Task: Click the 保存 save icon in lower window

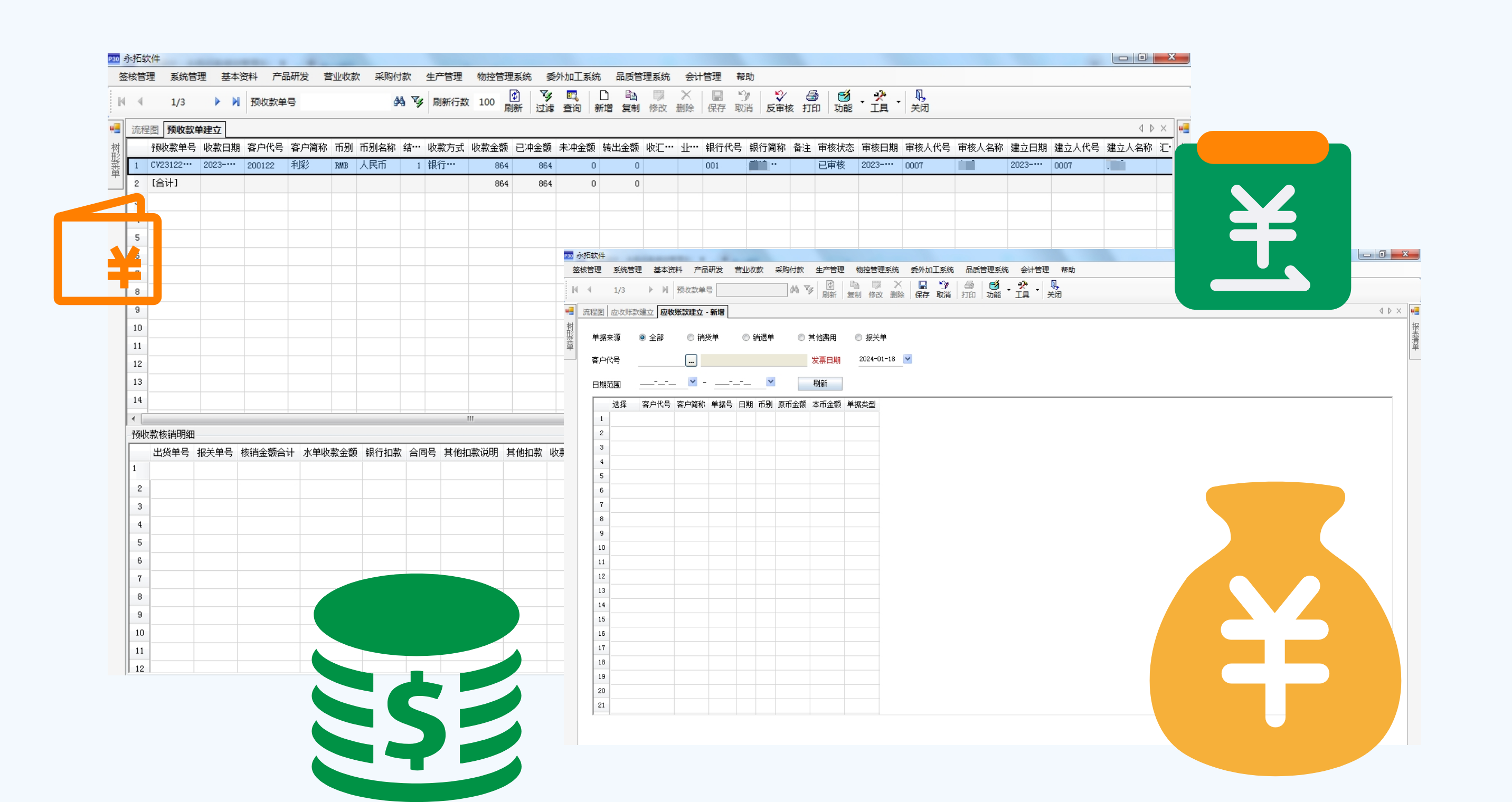Action: (922, 289)
